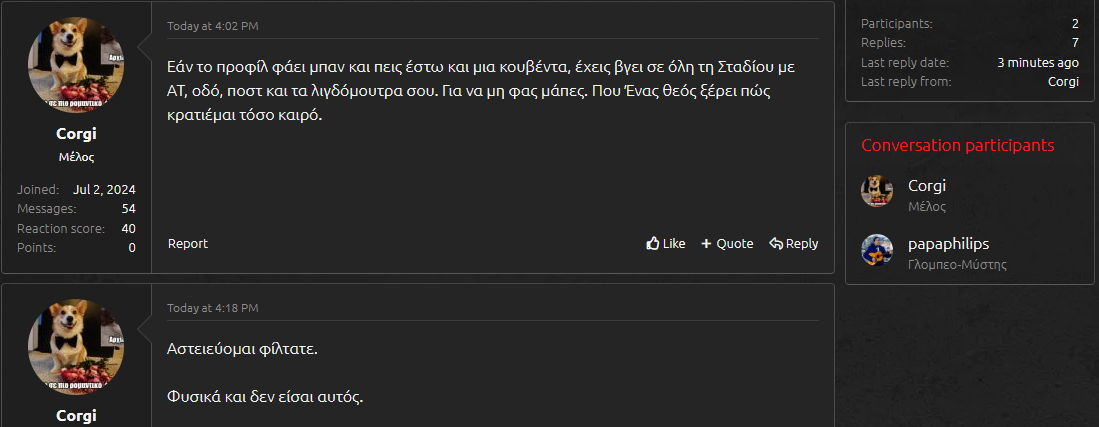Click Corgi's username under the first post avatar

tap(76, 134)
